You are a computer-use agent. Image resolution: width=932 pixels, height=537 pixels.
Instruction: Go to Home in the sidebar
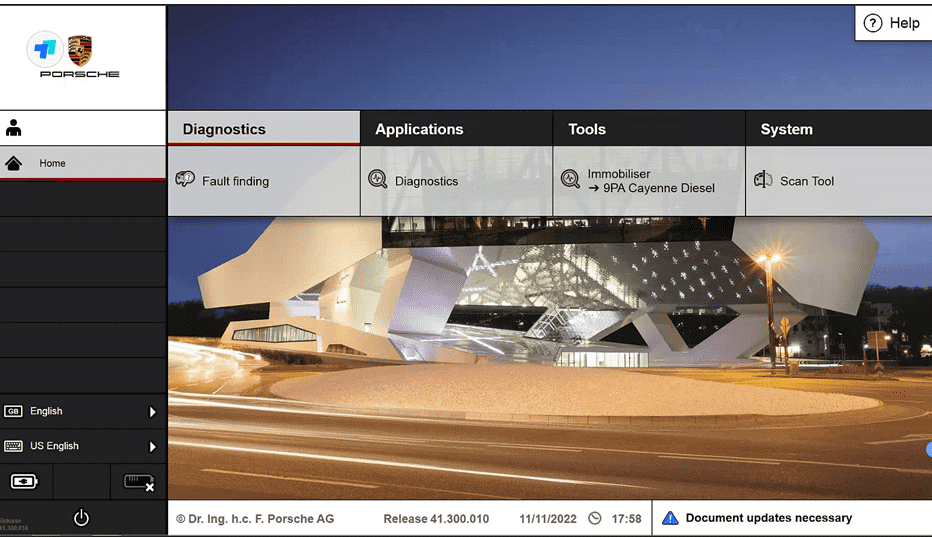83,163
